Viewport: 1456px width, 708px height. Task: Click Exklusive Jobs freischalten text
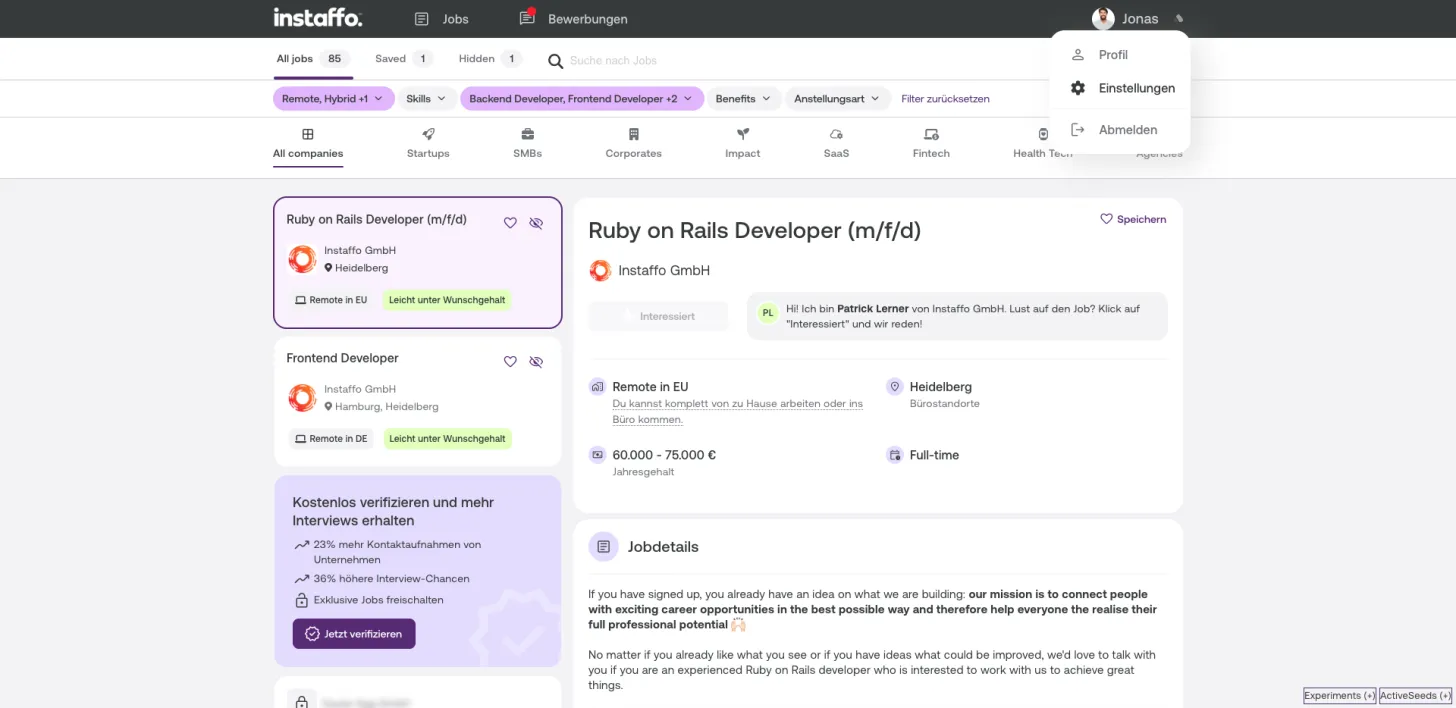coord(378,600)
